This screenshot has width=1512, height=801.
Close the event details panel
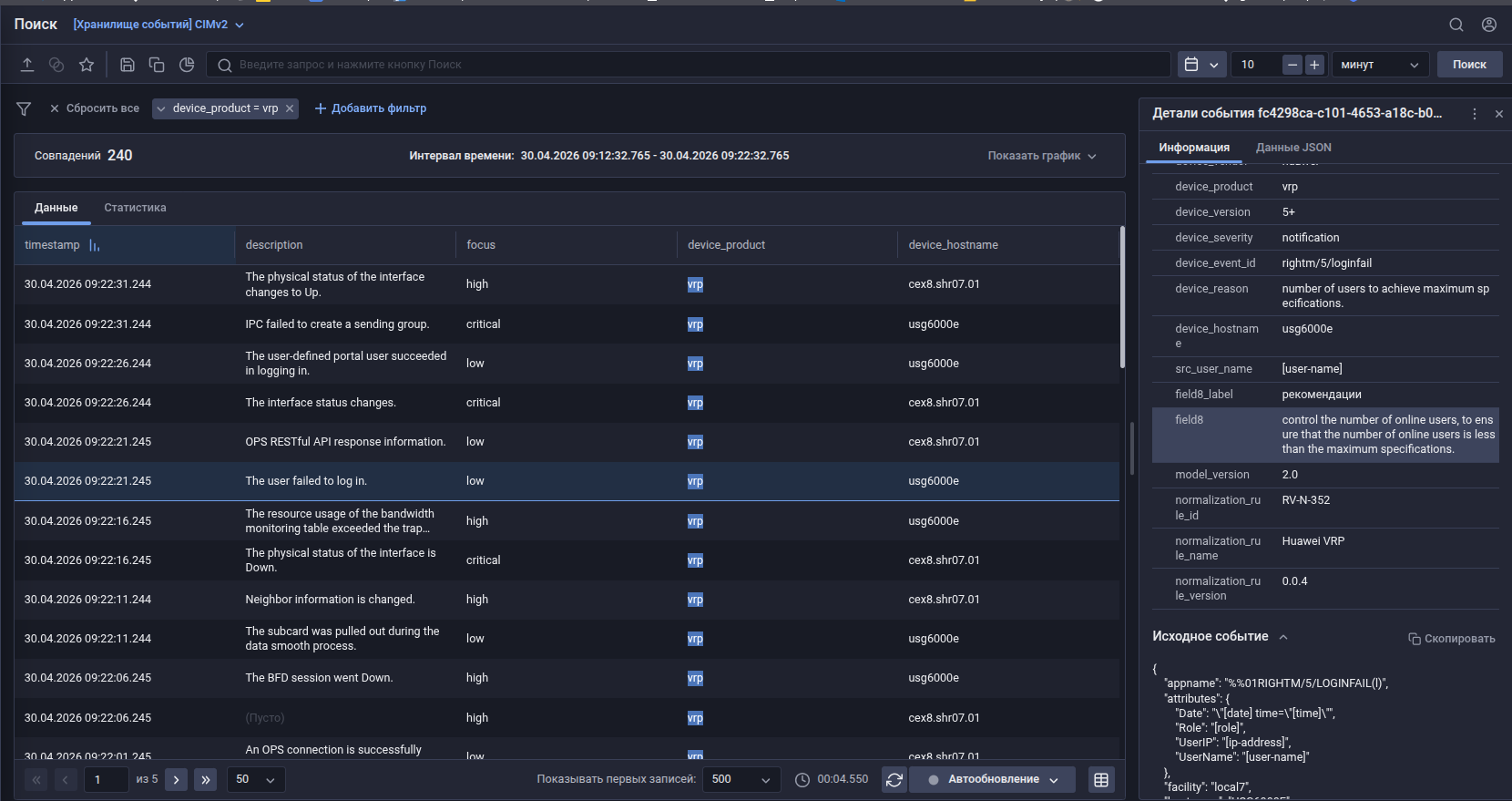pos(1499,114)
